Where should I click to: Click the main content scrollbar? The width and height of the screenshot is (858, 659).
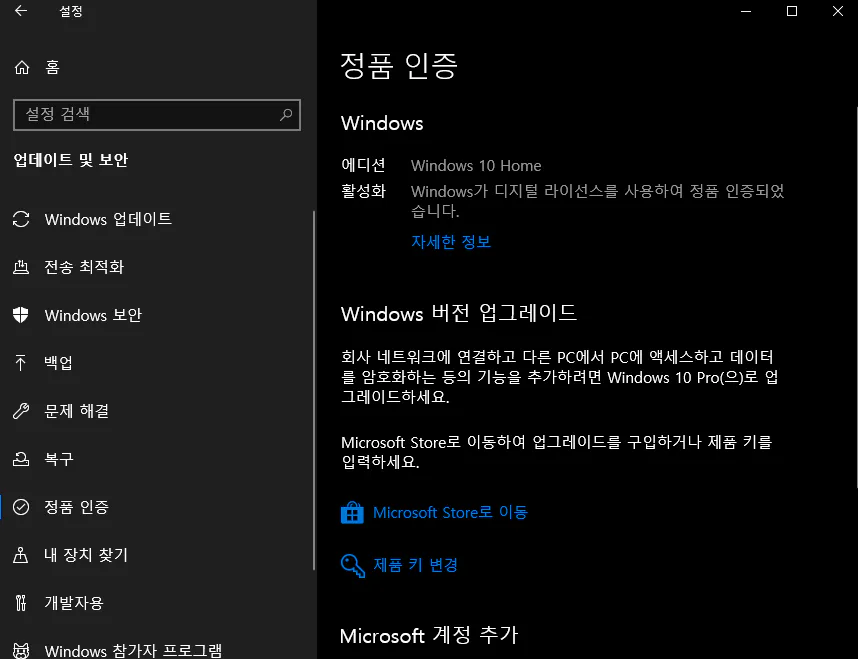[856, 297]
